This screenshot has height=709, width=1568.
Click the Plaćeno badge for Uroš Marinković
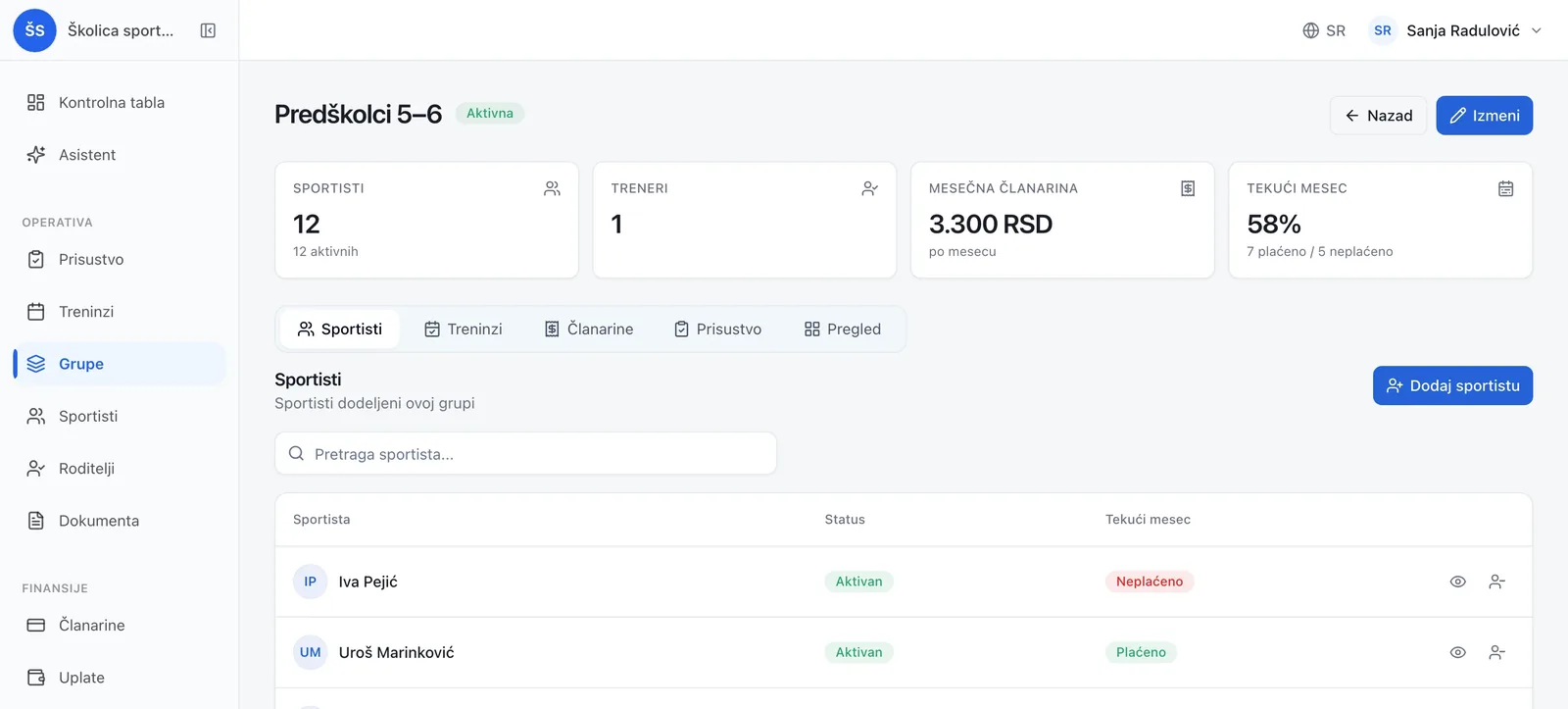[1141, 652]
